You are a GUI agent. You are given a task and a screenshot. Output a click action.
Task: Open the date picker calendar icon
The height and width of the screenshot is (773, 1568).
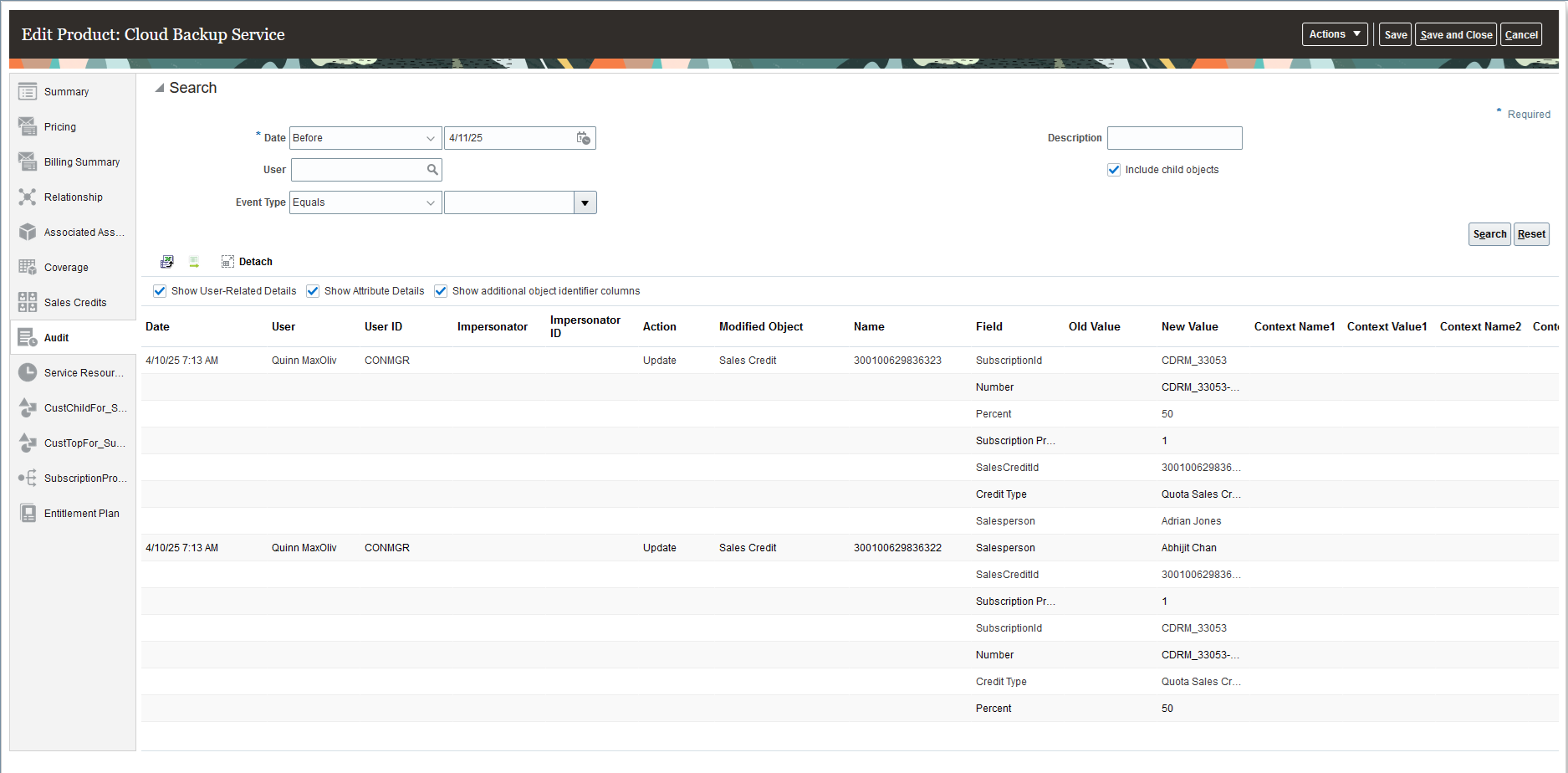(x=584, y=138)
